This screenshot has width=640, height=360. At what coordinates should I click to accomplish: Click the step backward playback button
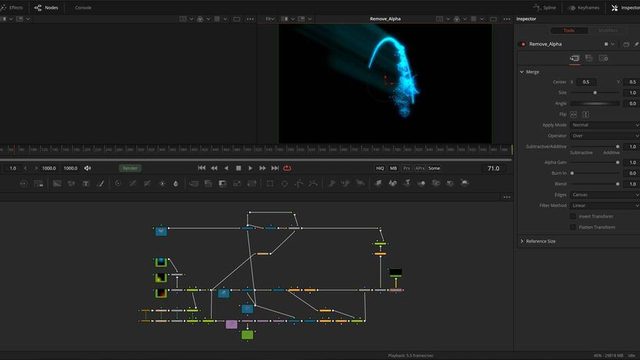[214, 168]
